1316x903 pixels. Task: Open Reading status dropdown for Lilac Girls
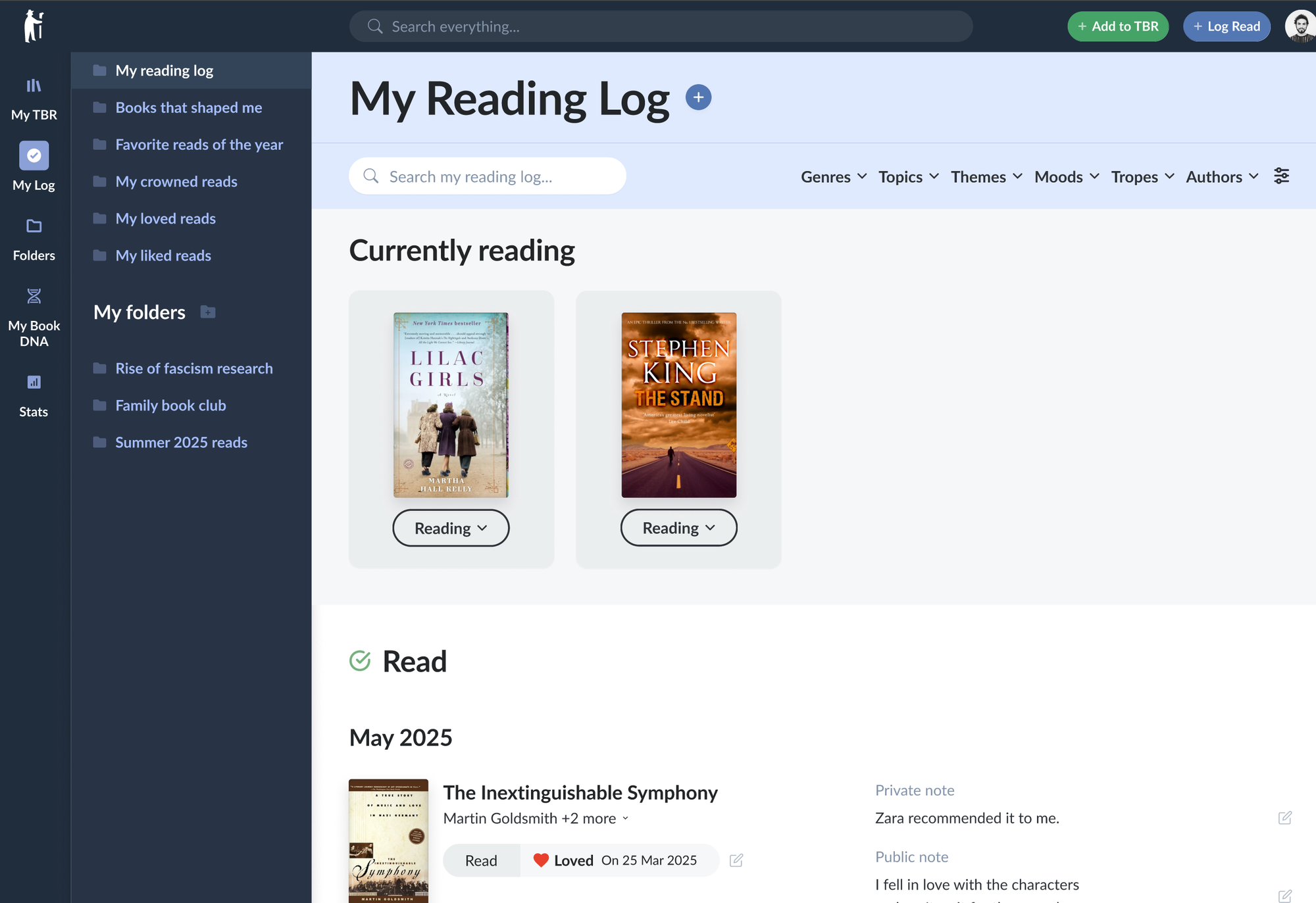point(451,528)
